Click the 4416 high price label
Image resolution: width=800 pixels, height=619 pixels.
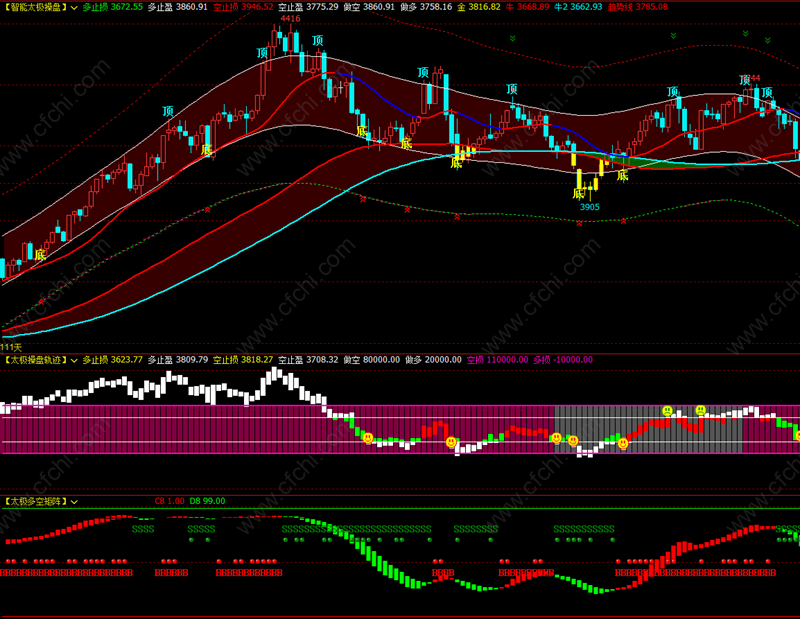290,19
